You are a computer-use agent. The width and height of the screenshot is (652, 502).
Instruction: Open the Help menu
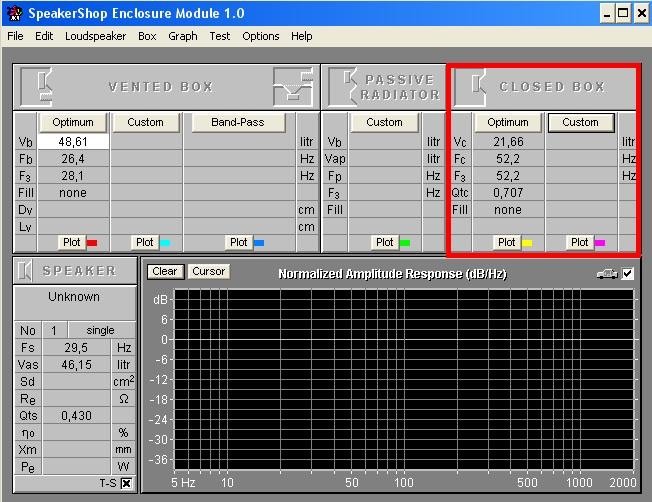tap(301, 36)
